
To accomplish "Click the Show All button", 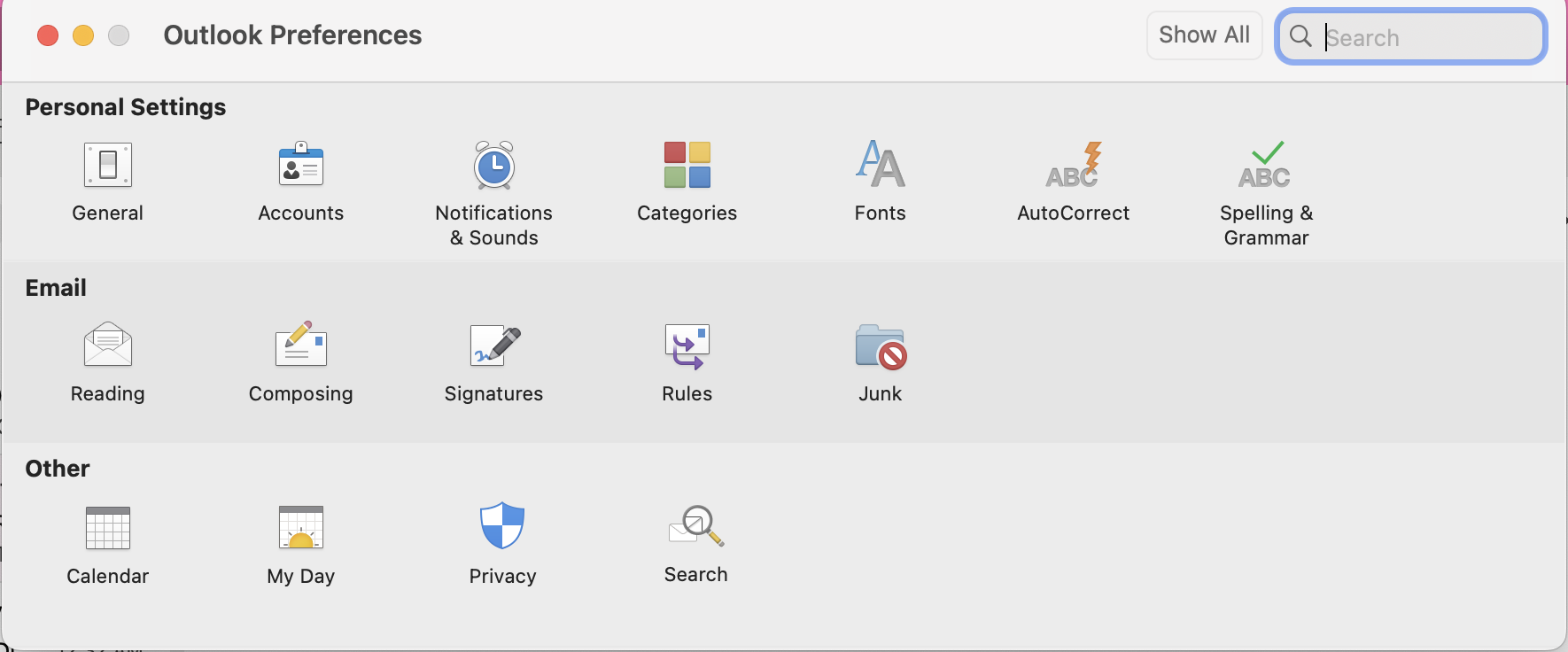I will 1204,35.
